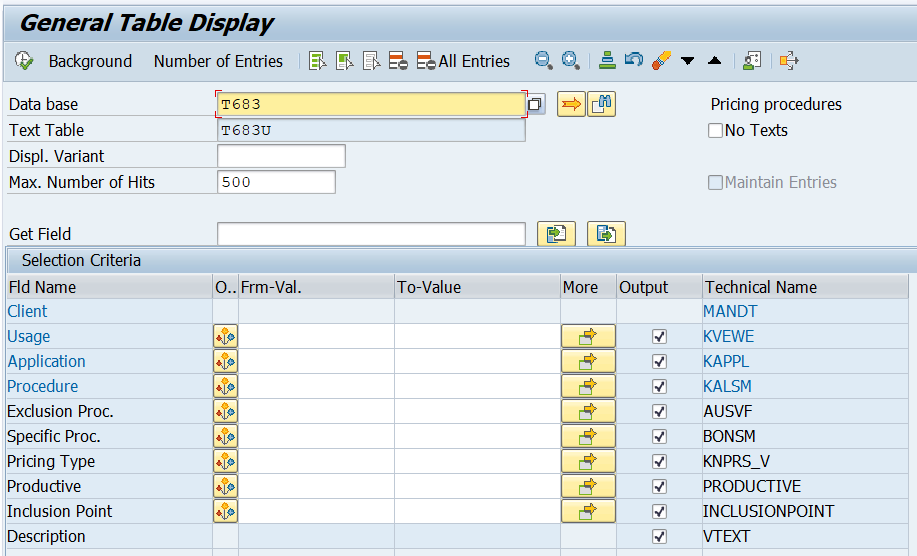Uncheck Output checkbox for Procedure
Viewport: 917px width, 556px height.
(659, 386)
